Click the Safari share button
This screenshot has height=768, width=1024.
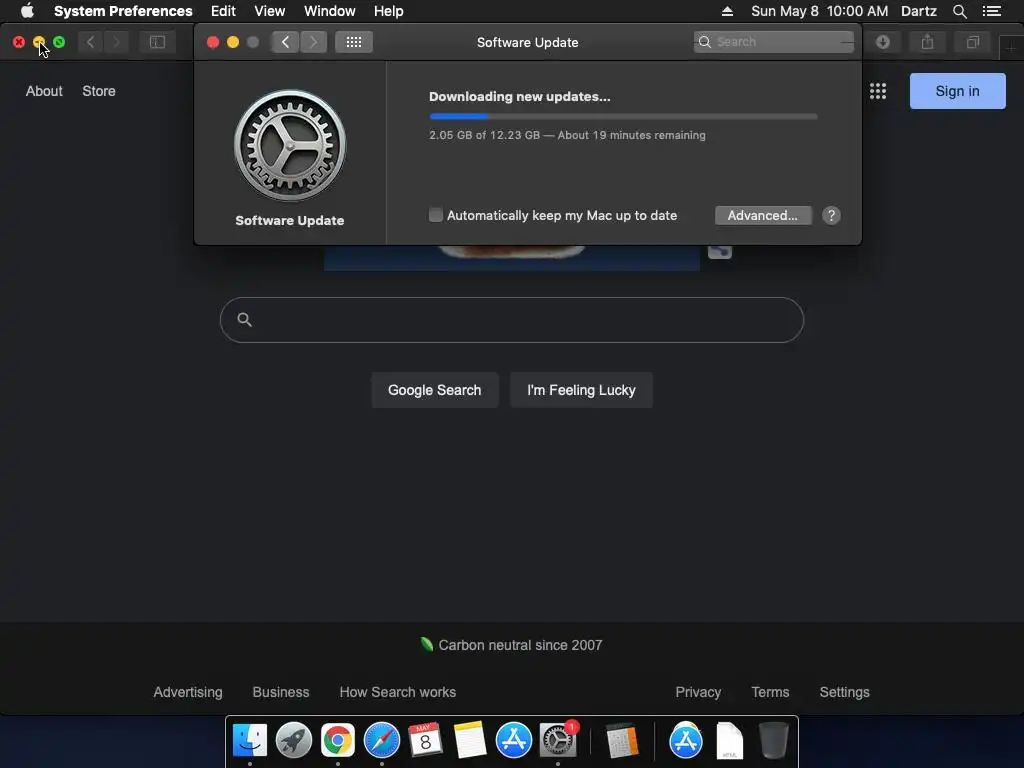927,42
